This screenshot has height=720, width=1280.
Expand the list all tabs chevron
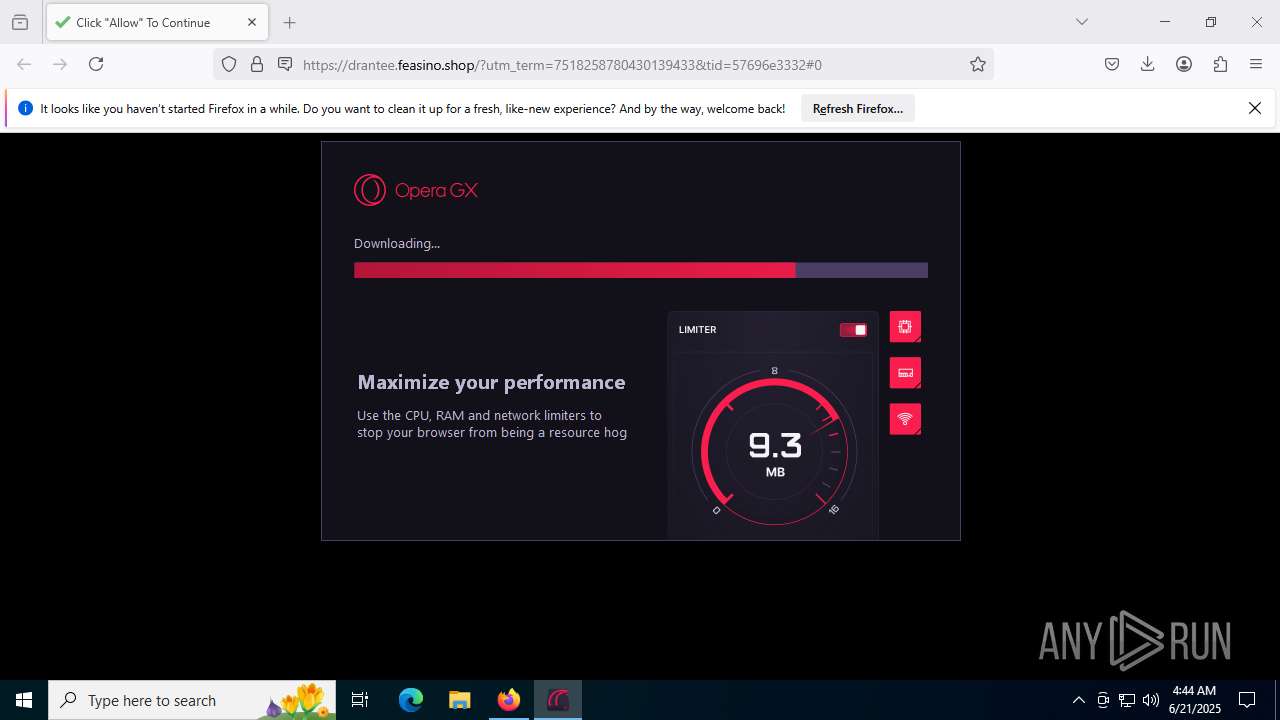1082,22
